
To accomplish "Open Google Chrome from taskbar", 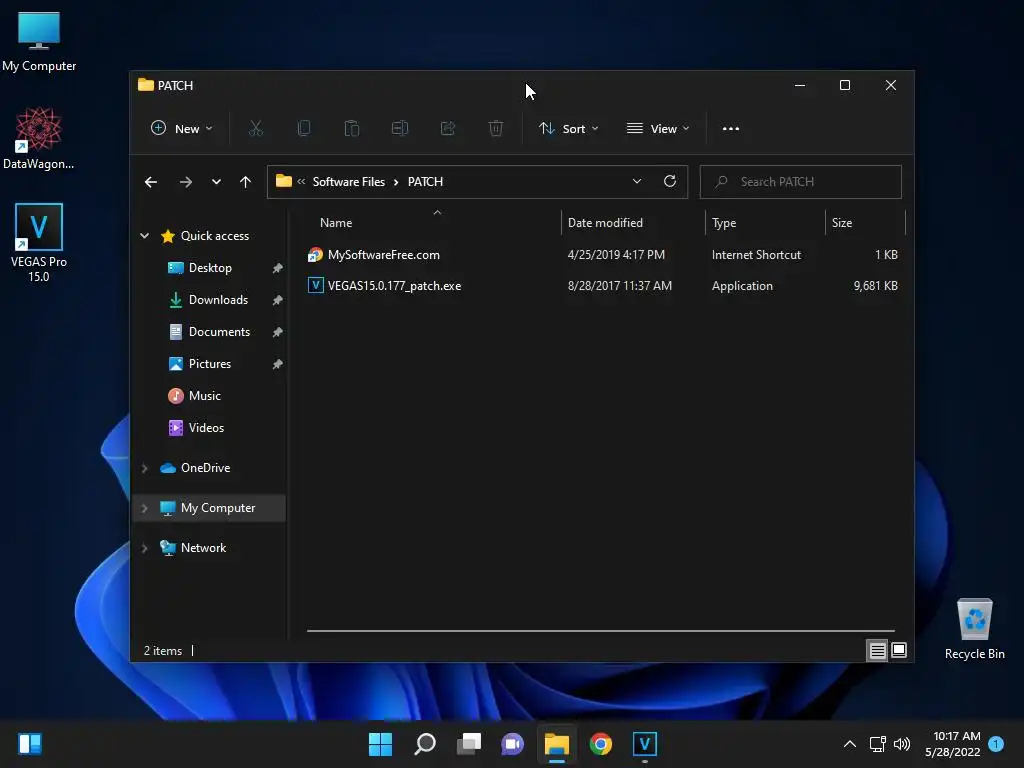I will coord(600,744).
